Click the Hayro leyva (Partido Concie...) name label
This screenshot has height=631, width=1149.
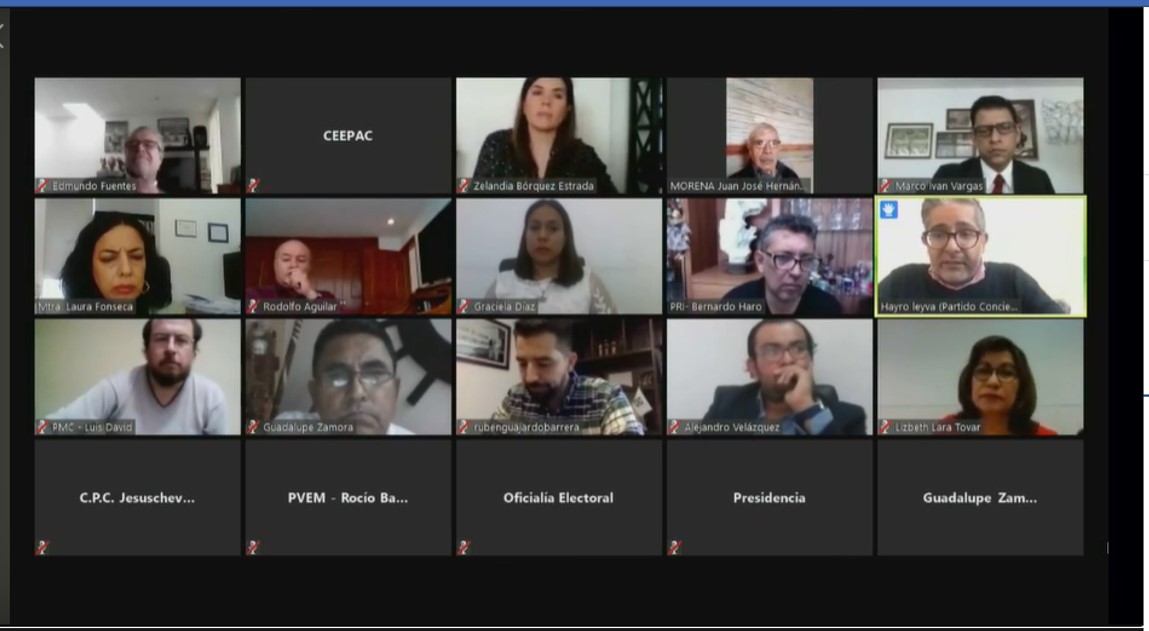(x=949, y=307)
